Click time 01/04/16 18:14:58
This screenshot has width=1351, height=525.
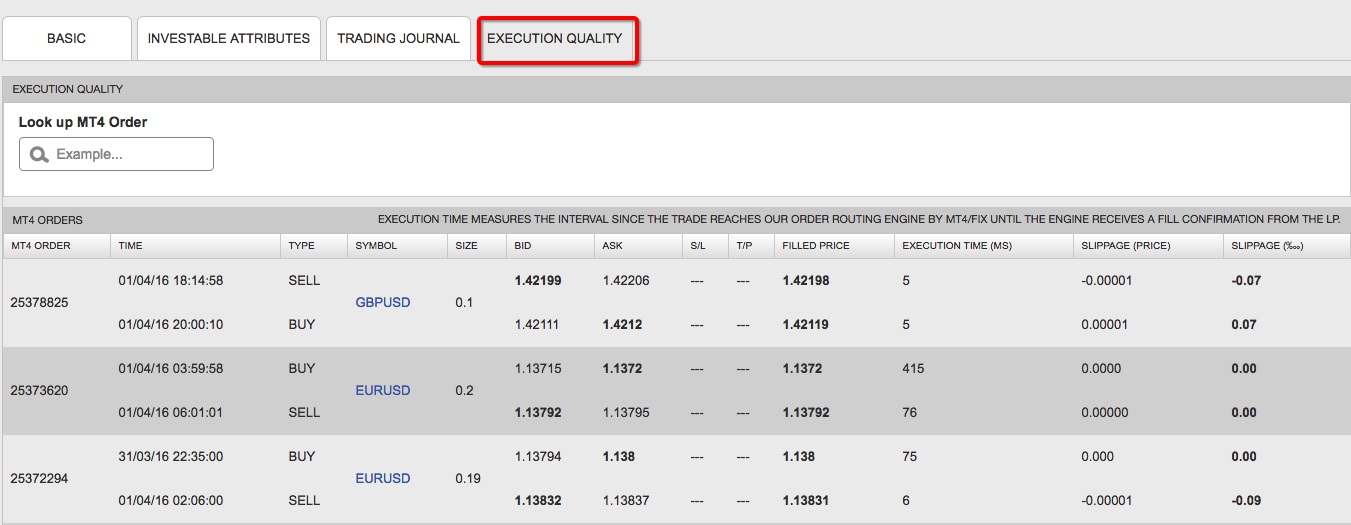[x=170, y=280]
